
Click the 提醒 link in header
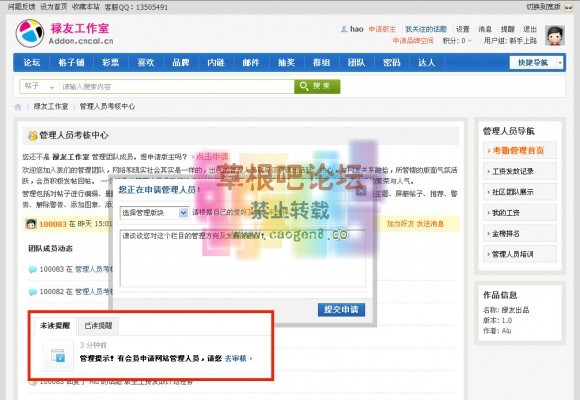click(x=508, y=29)
